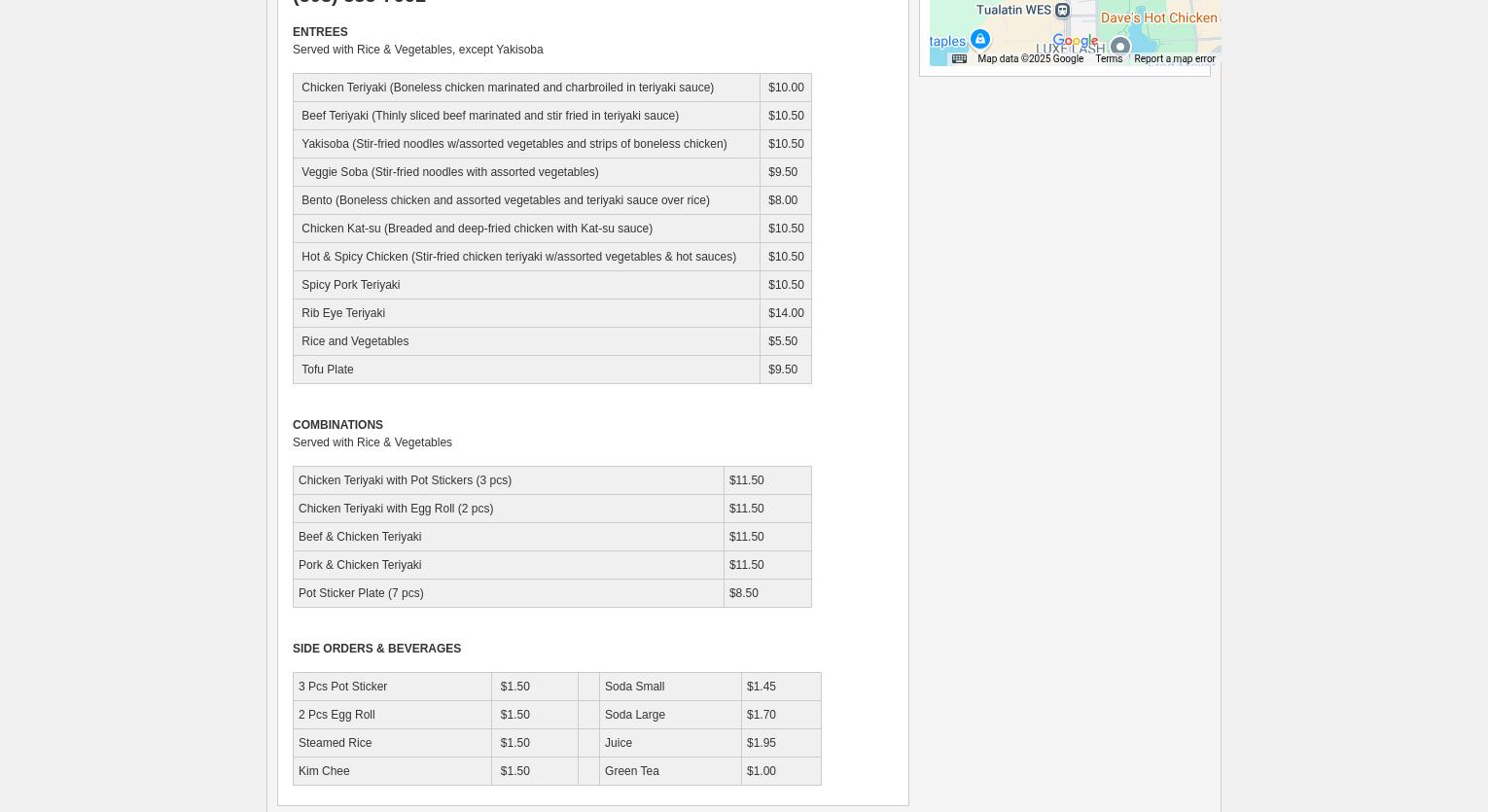The width and height of the screenshot is (1488, 812).
Task: Click the Map data ©2025 Google text
Action: point(1030,58)
